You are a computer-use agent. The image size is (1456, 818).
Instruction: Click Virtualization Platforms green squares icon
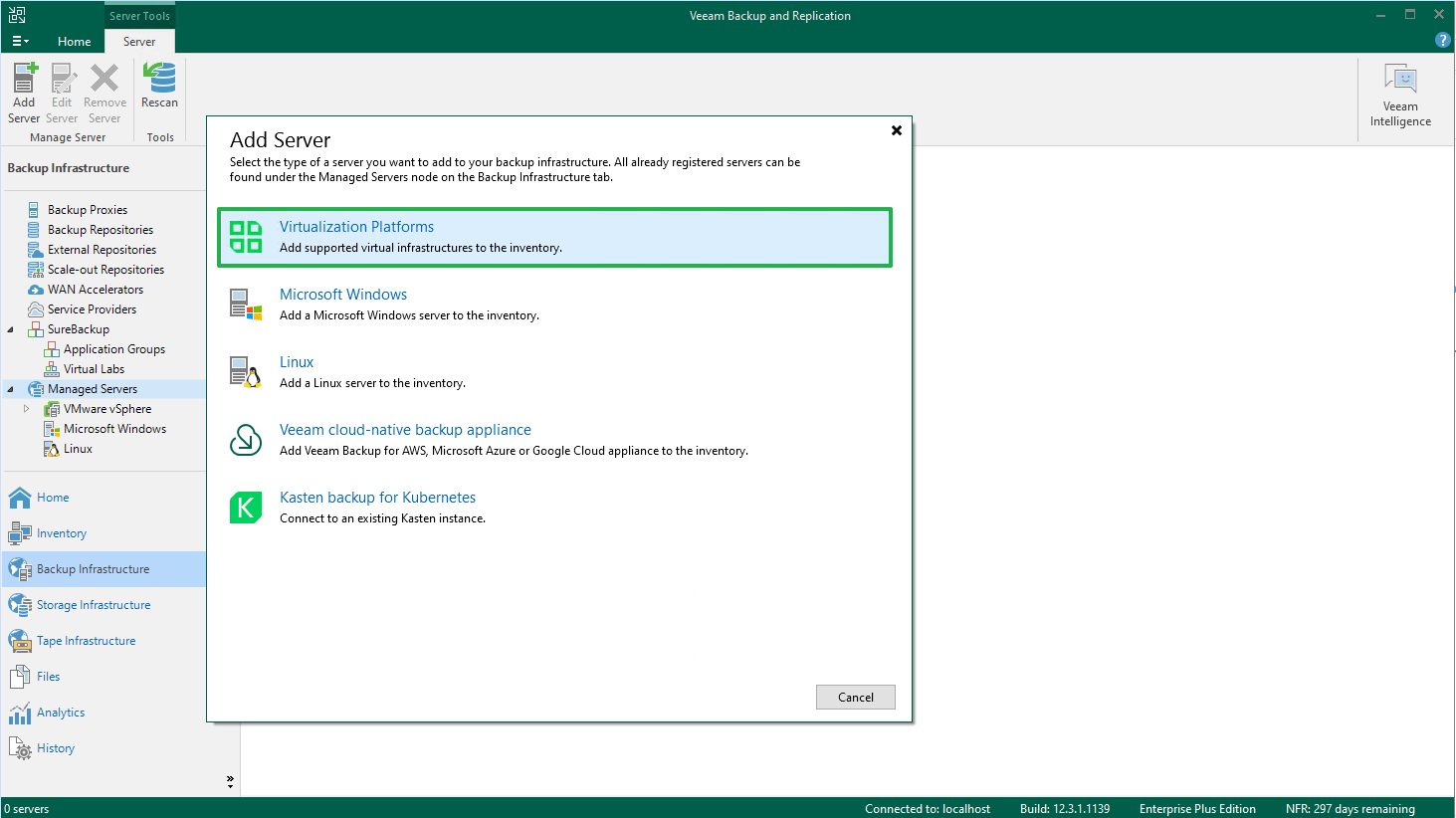[246, 237]
